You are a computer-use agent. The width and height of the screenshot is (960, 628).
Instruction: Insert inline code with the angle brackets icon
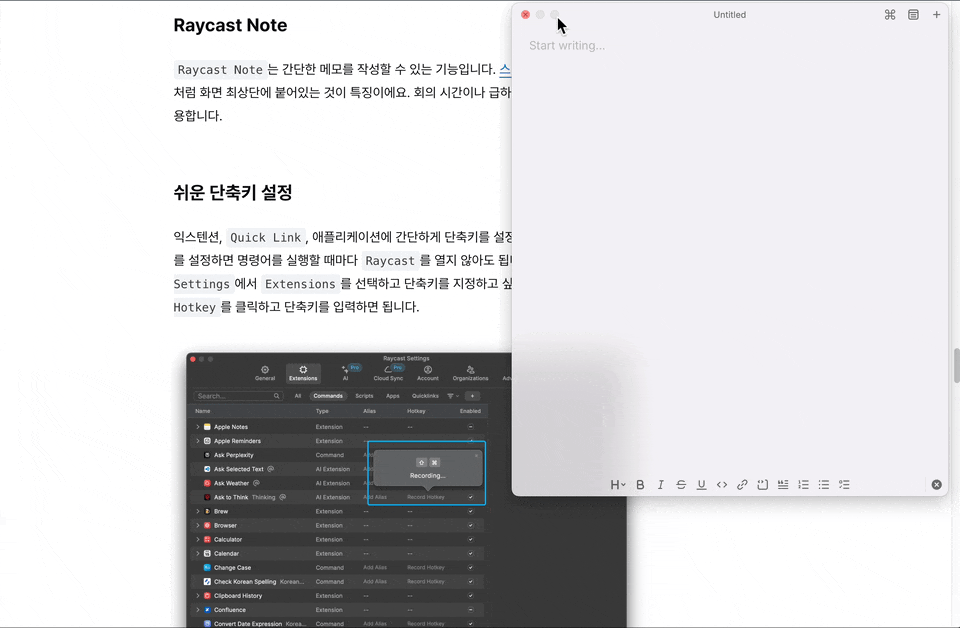pyautogui.click(x=722, y=485)
